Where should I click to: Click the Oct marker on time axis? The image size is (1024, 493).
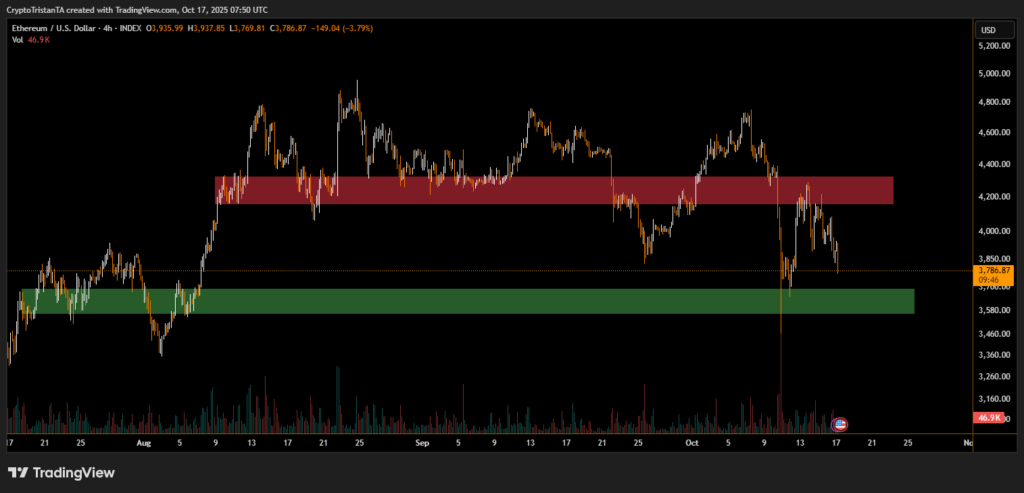click(692, 441)
